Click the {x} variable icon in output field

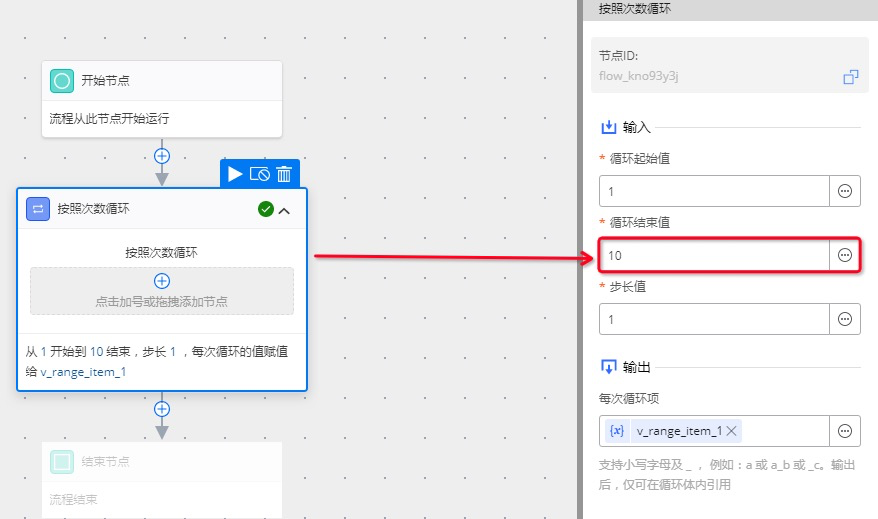pyautogui.click(x=617, y=431)
